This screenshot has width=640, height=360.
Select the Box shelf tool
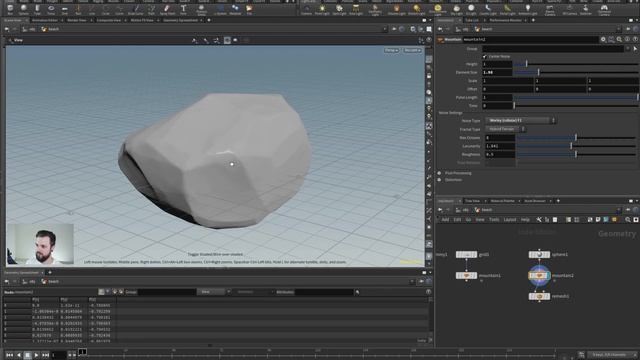click(10, 9)
